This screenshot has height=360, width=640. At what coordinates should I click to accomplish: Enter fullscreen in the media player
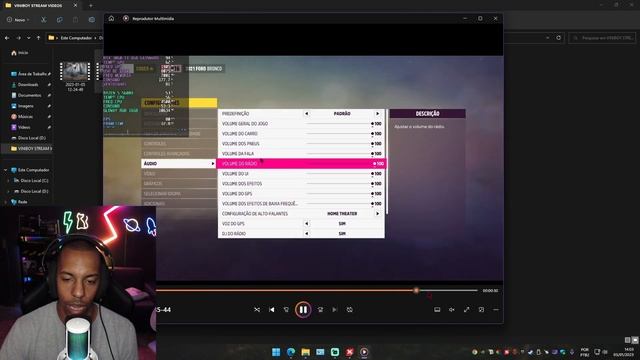click(x=467, y=310)
